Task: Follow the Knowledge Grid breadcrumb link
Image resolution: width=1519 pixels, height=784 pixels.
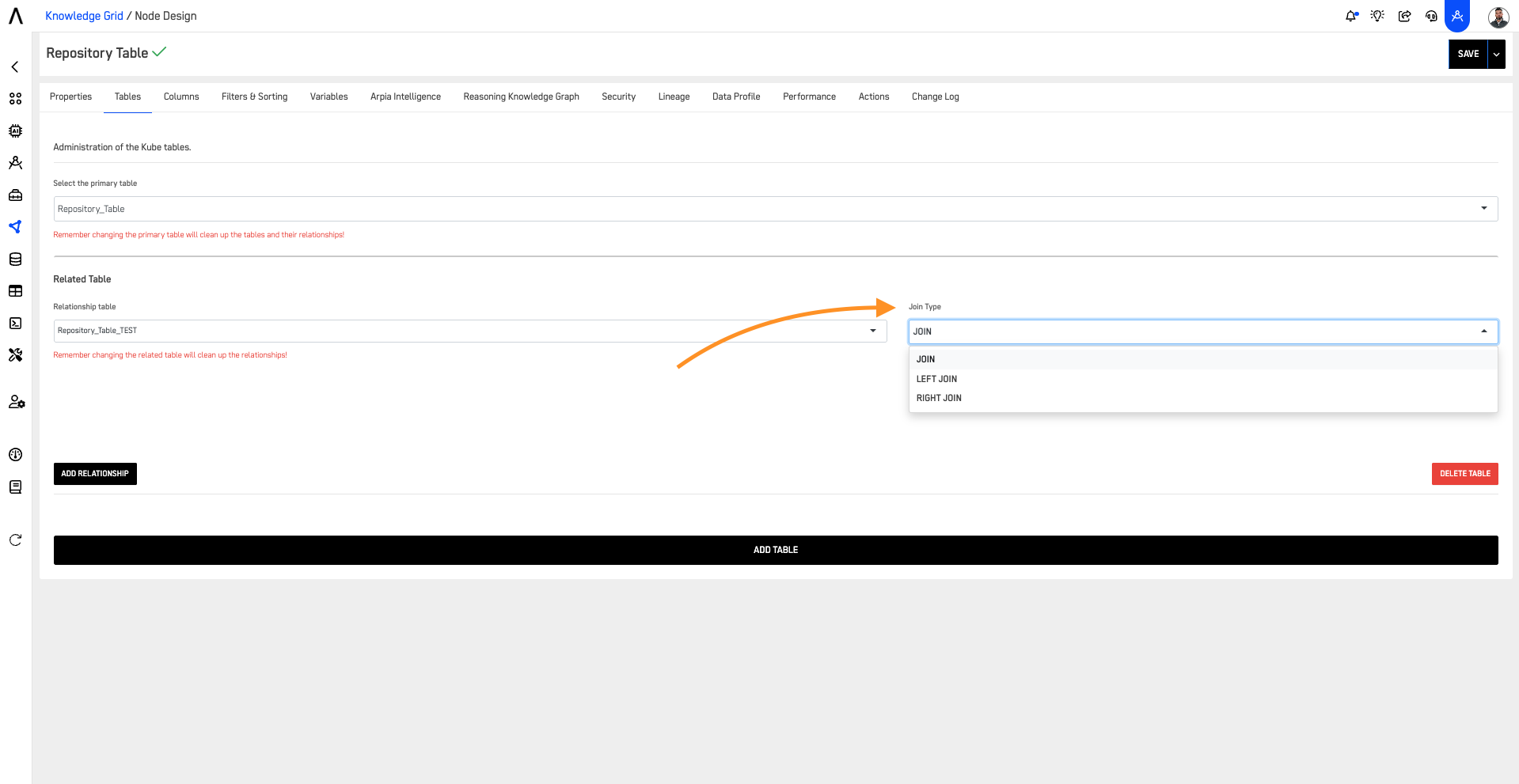Action: [x=84, y=16]
